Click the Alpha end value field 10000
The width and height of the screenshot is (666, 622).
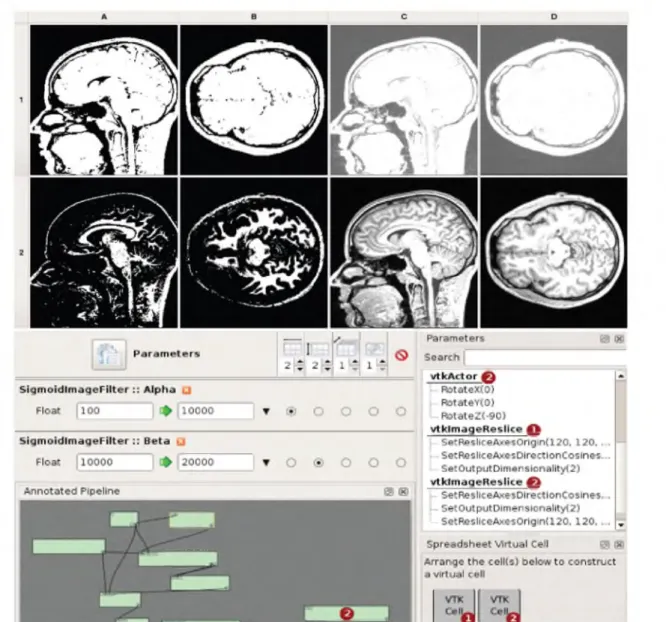(x=216, y=411)
